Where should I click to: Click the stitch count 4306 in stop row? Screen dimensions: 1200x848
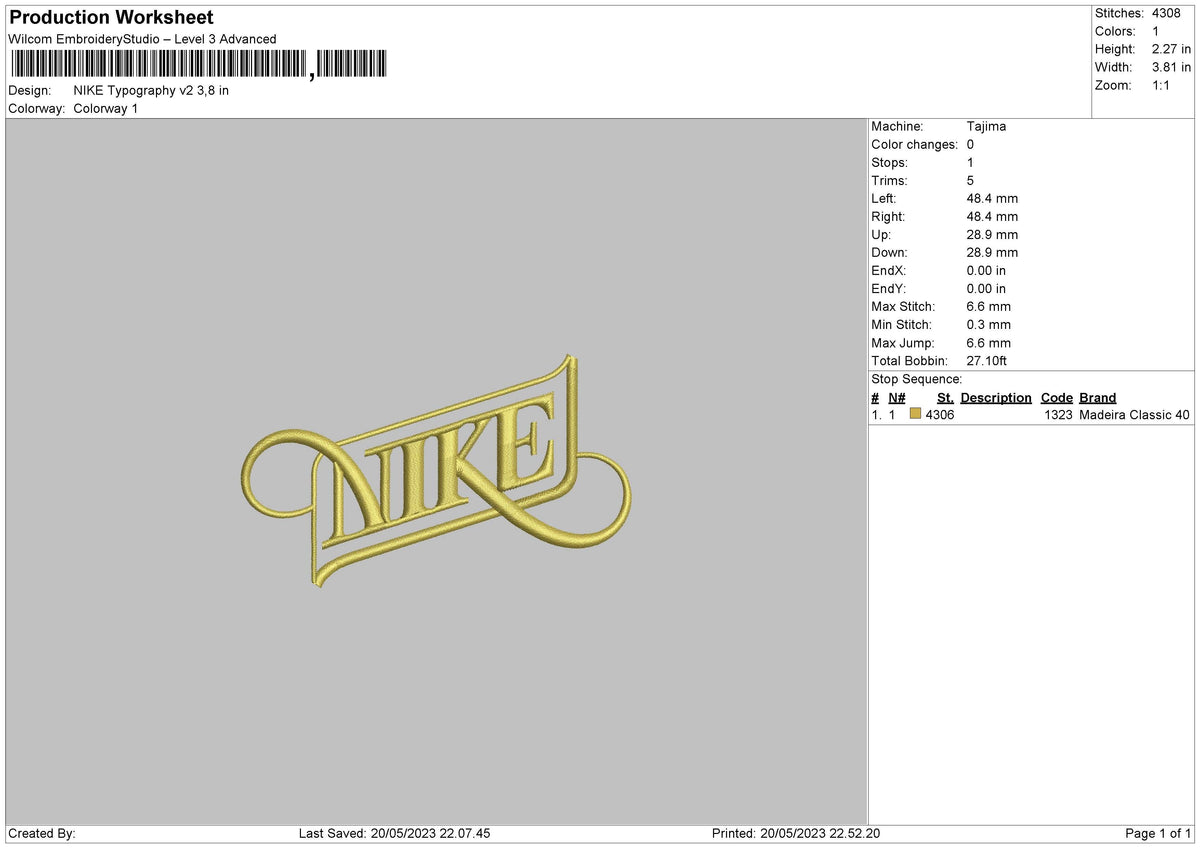click(940, 415)
